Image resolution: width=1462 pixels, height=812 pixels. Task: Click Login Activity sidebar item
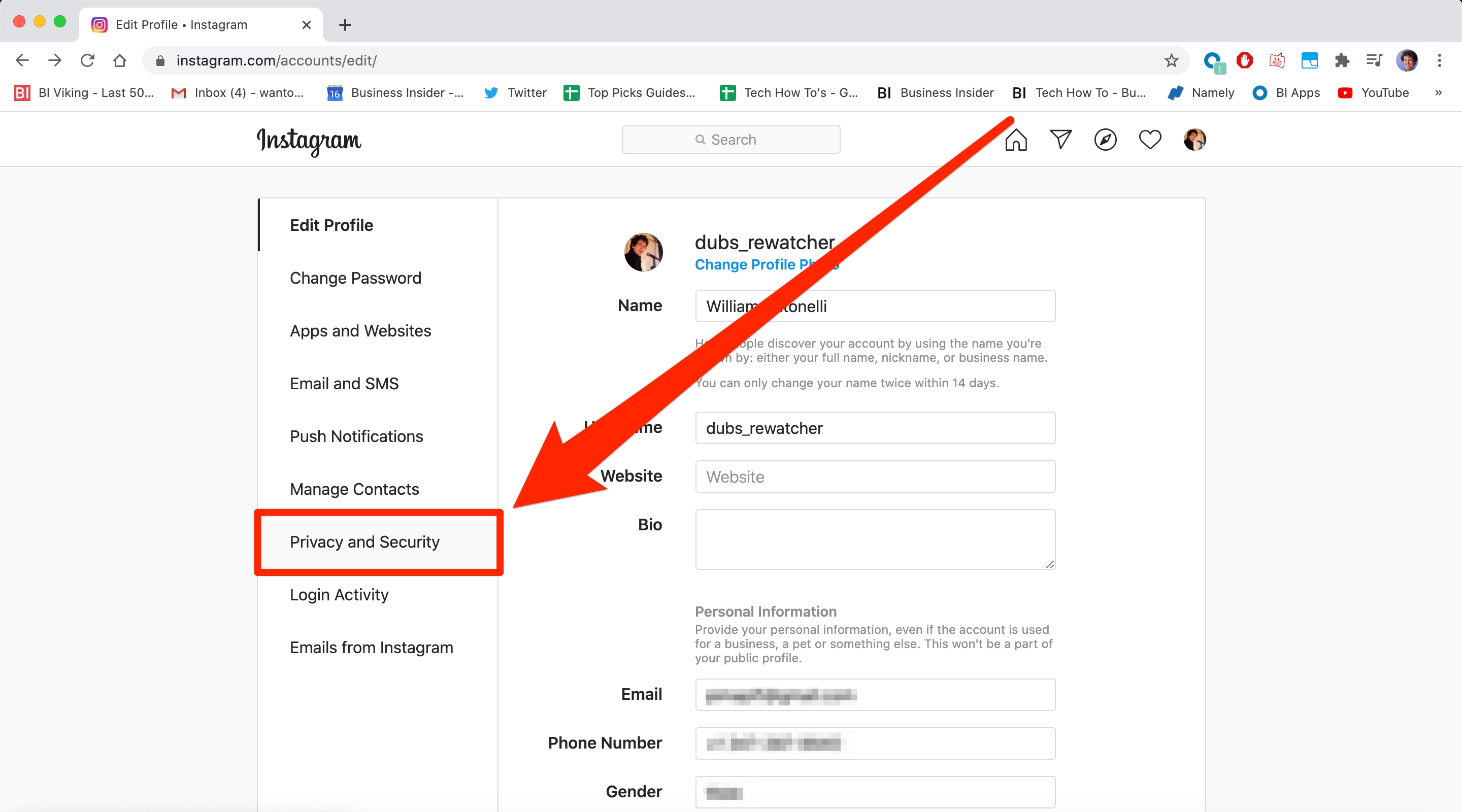[338, 594]
